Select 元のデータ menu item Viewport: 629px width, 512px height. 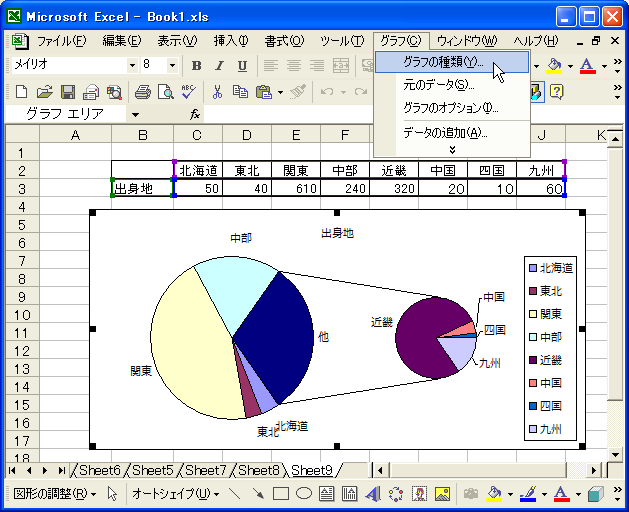pos(452,85)
